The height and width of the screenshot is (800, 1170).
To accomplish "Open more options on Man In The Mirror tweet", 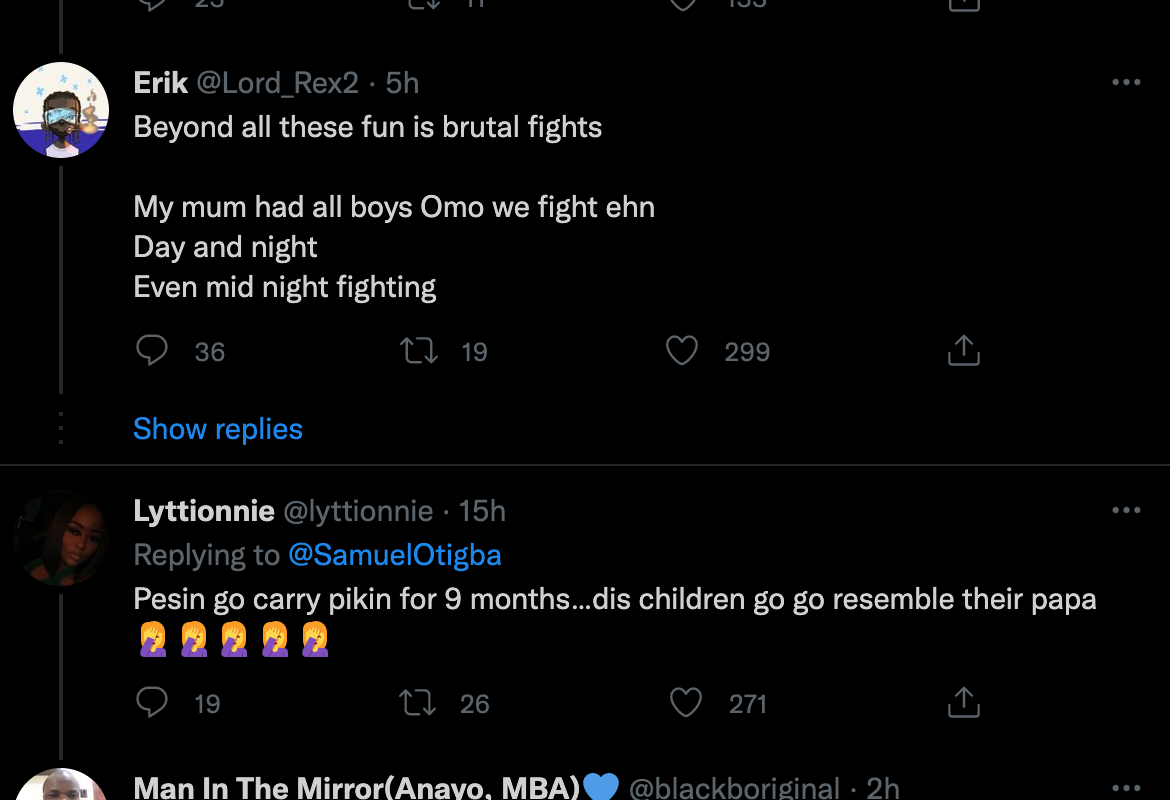I will tap(1126, 788).
